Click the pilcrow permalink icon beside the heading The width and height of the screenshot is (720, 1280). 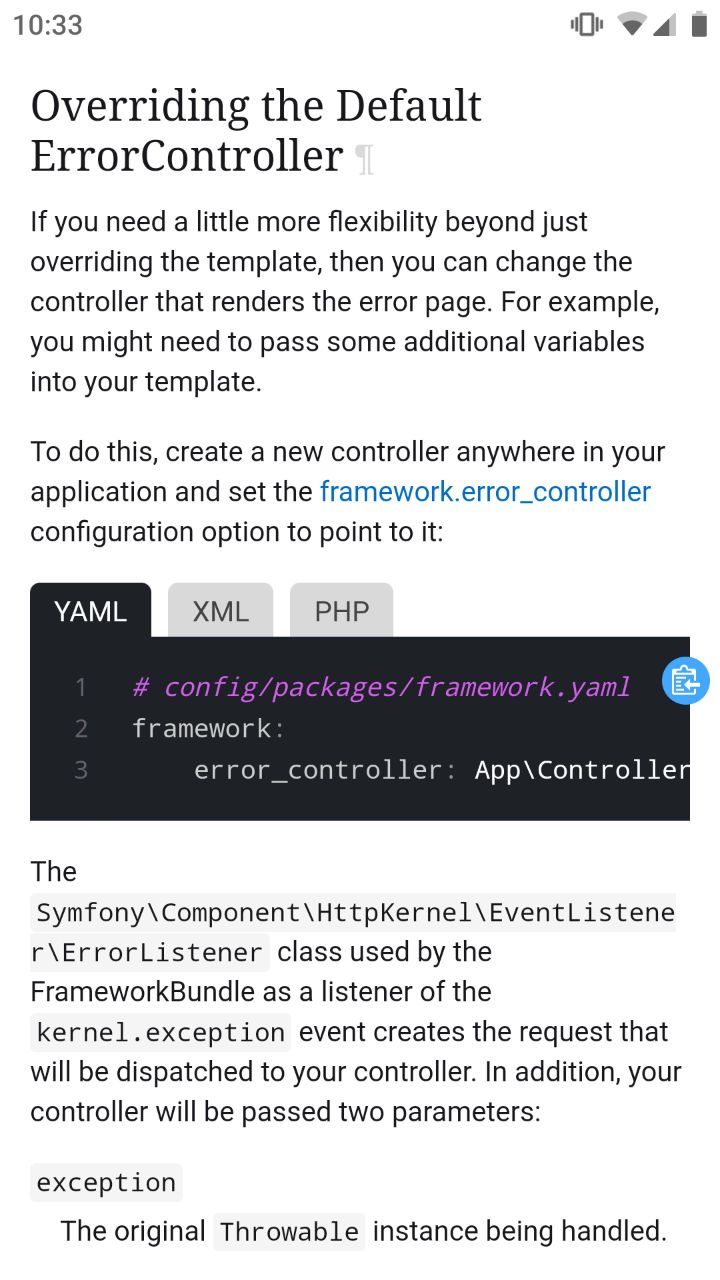click(x=365, y=159)
